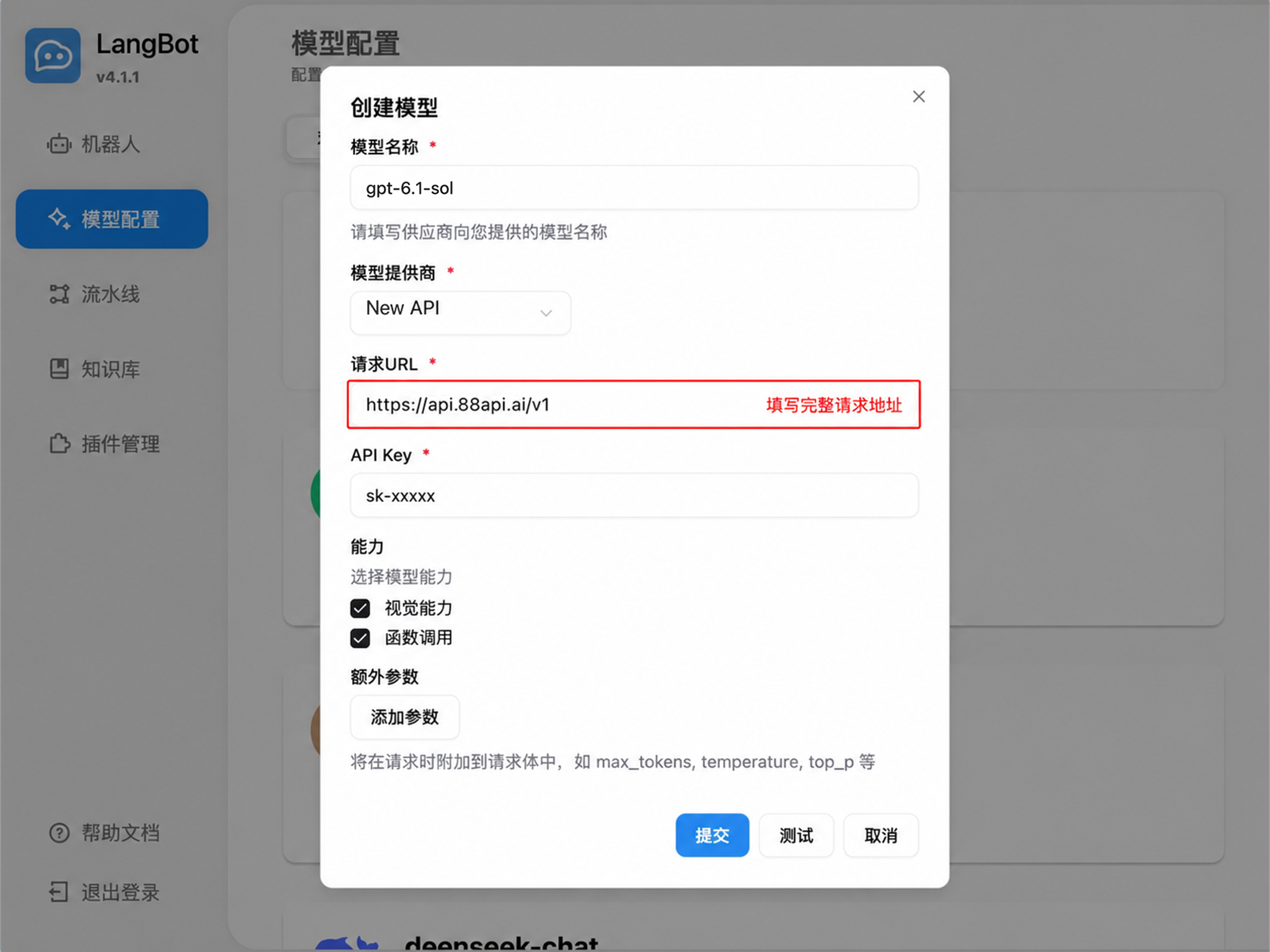Click the sparkle icon beside 模型配置
This screenshot has width=1270, height=952.
[x=59, y=219]
